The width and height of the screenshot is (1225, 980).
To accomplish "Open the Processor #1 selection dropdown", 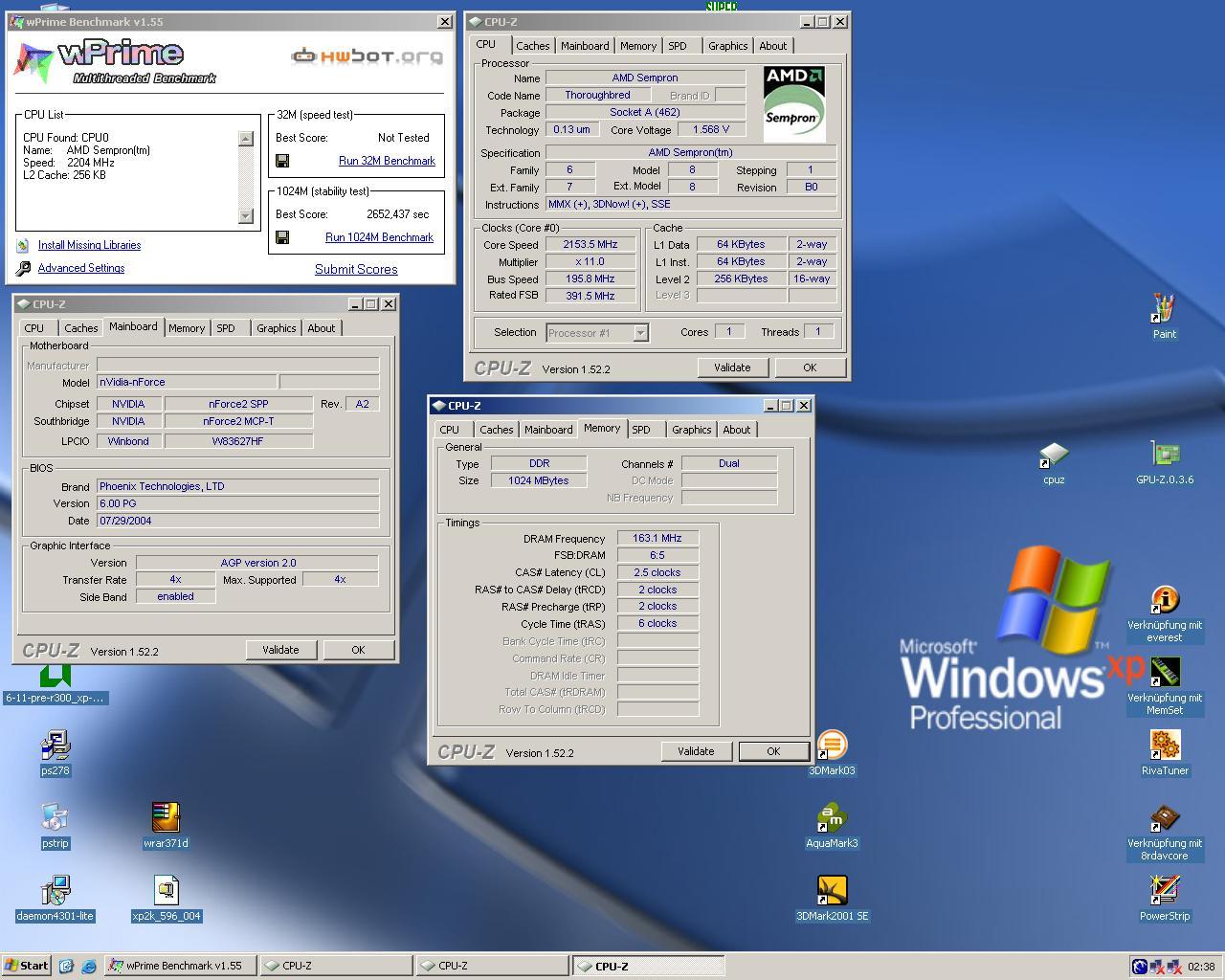I will (x=640, y=332).
